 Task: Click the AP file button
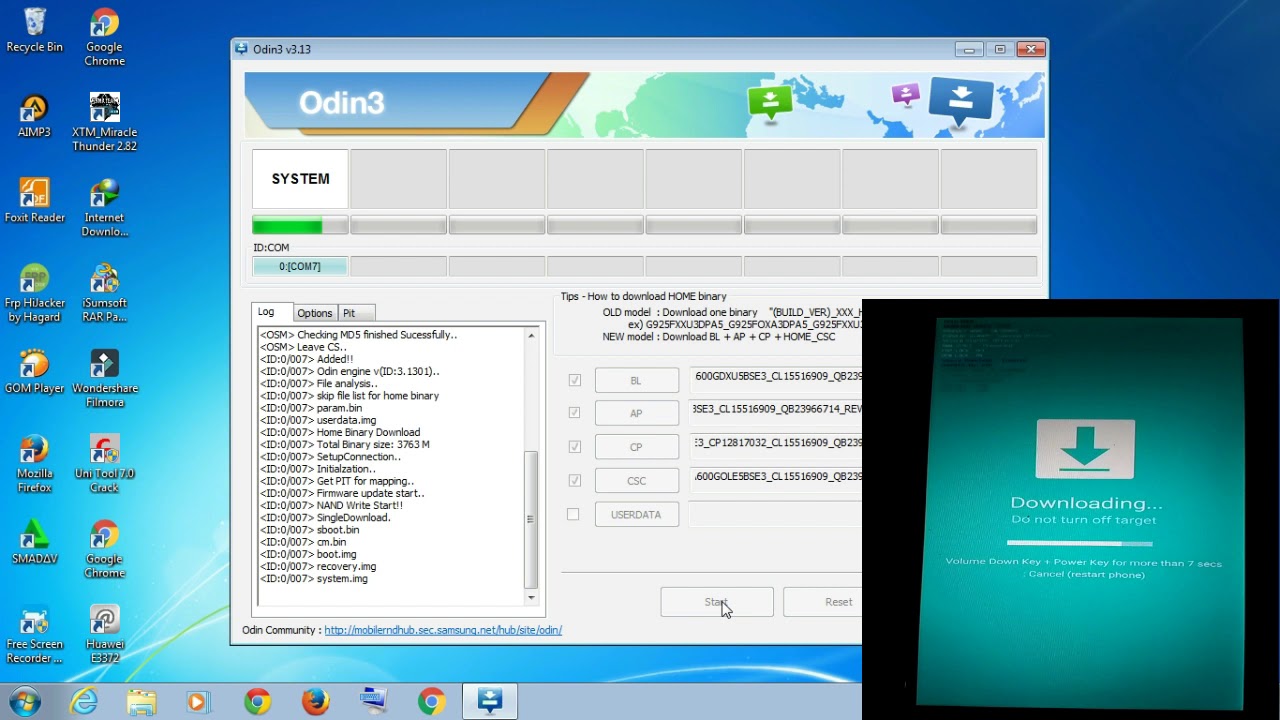pyautogui.click(x=636, y=413)
